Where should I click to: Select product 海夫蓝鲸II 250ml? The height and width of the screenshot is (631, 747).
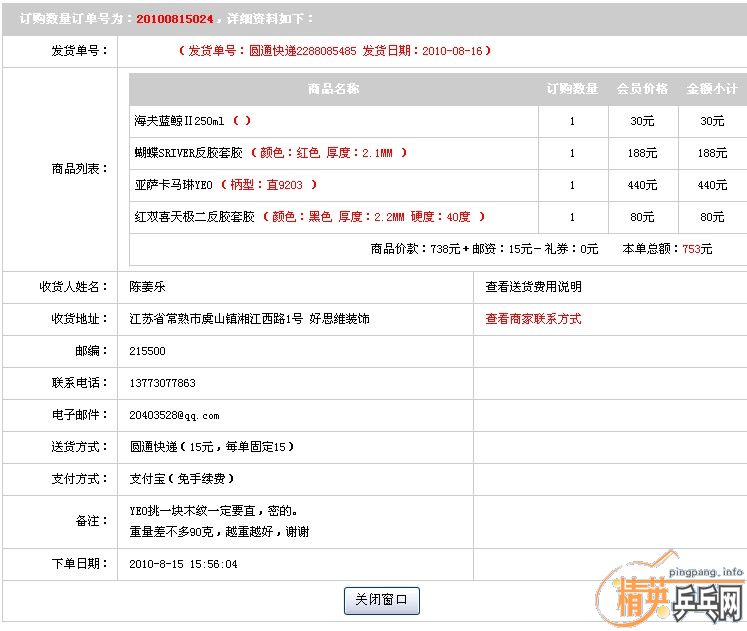pyautogui.click(x=180, y=121)
